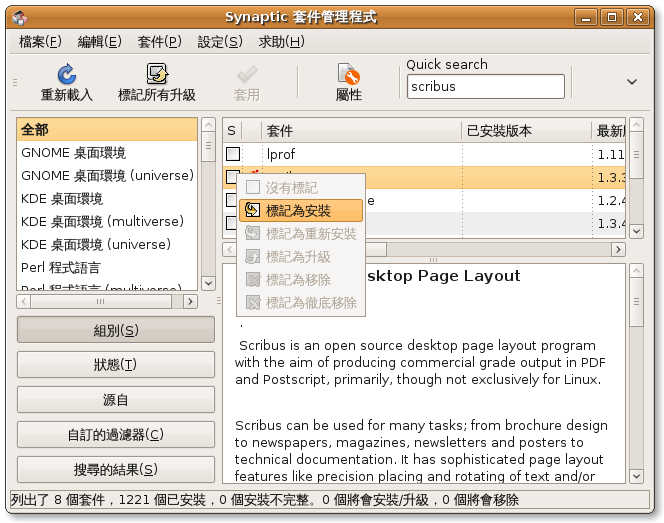Select GNOME 桌面環境 (universe) category

tap(107, 176)
